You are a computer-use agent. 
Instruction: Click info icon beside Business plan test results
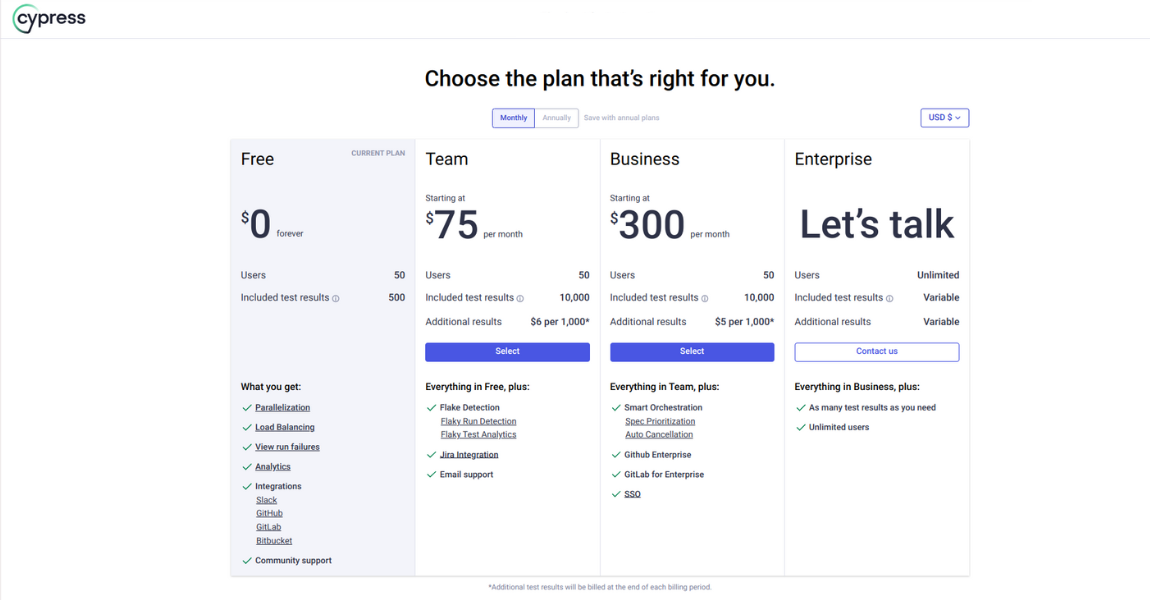click(705, 298)
